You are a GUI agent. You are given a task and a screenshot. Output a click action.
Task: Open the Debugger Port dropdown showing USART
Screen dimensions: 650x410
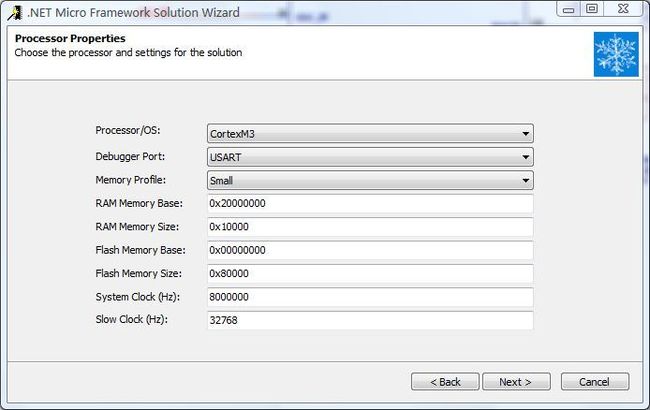370,157
